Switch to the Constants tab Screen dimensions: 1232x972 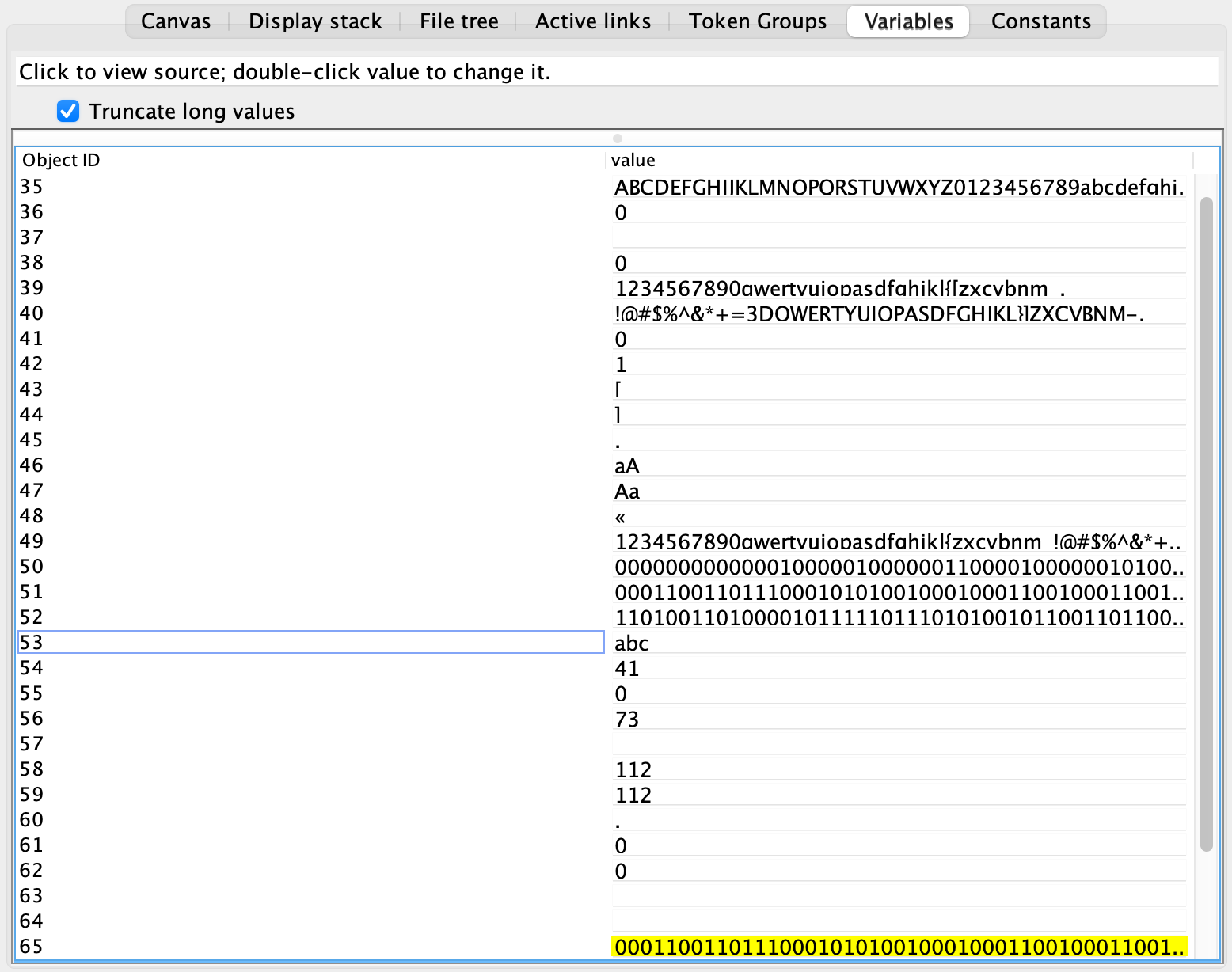pyautogui.click(x=1040, y=21)
